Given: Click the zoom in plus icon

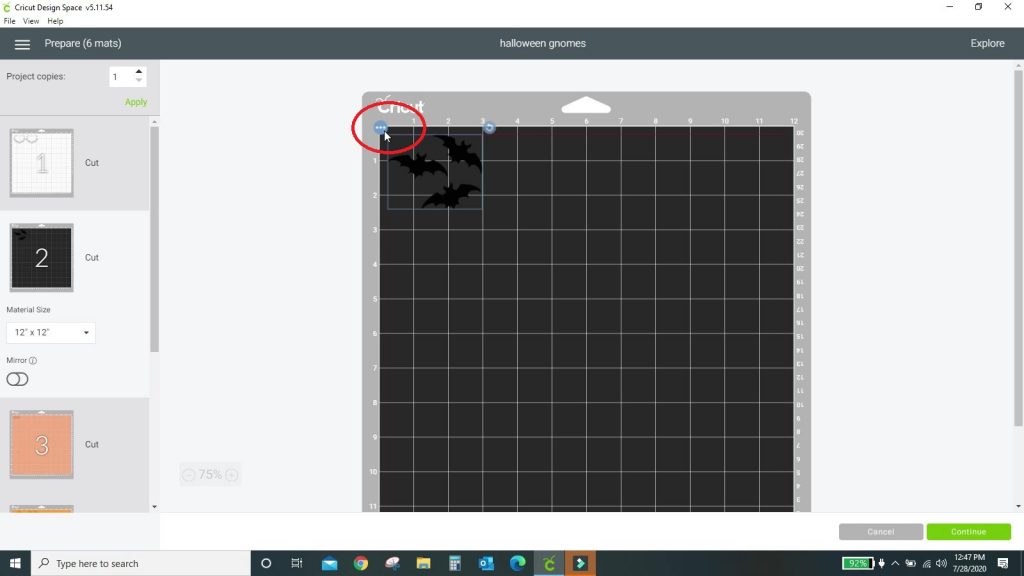Looking at the screenshot, I should tap(231, 475).
